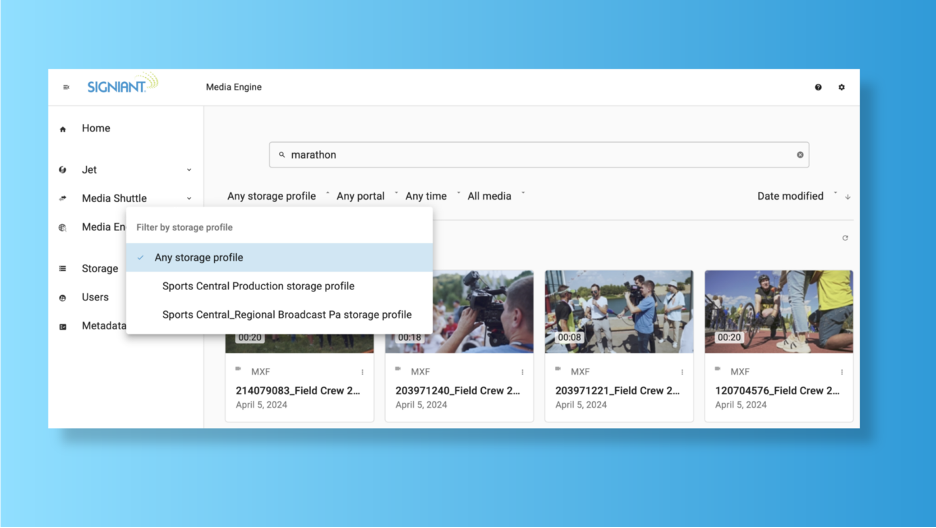Select Sports Central Production storage profile
936x528 pixels.
click(279, 286)
